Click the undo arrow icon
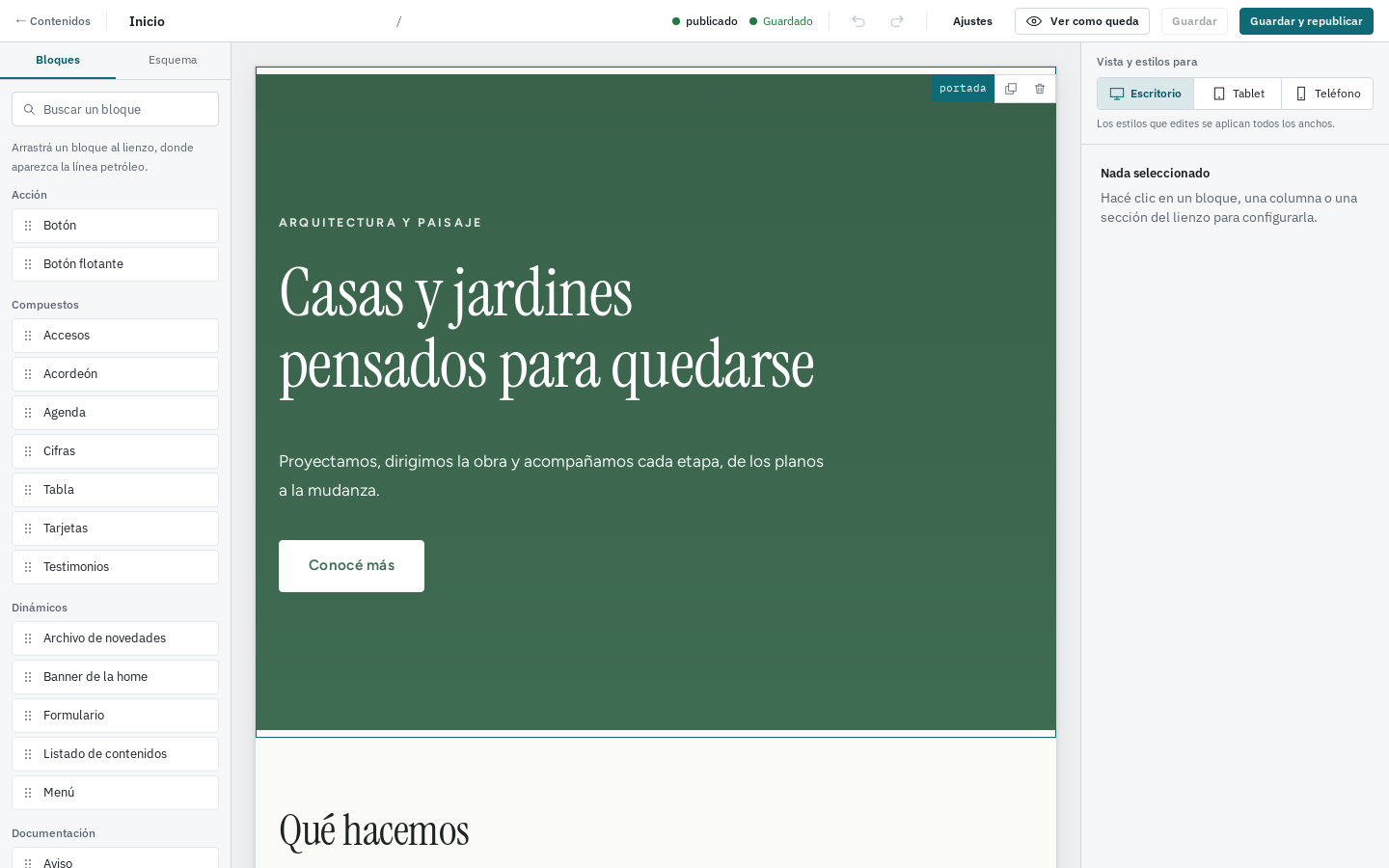1389x868 pixels. point(858,21)
